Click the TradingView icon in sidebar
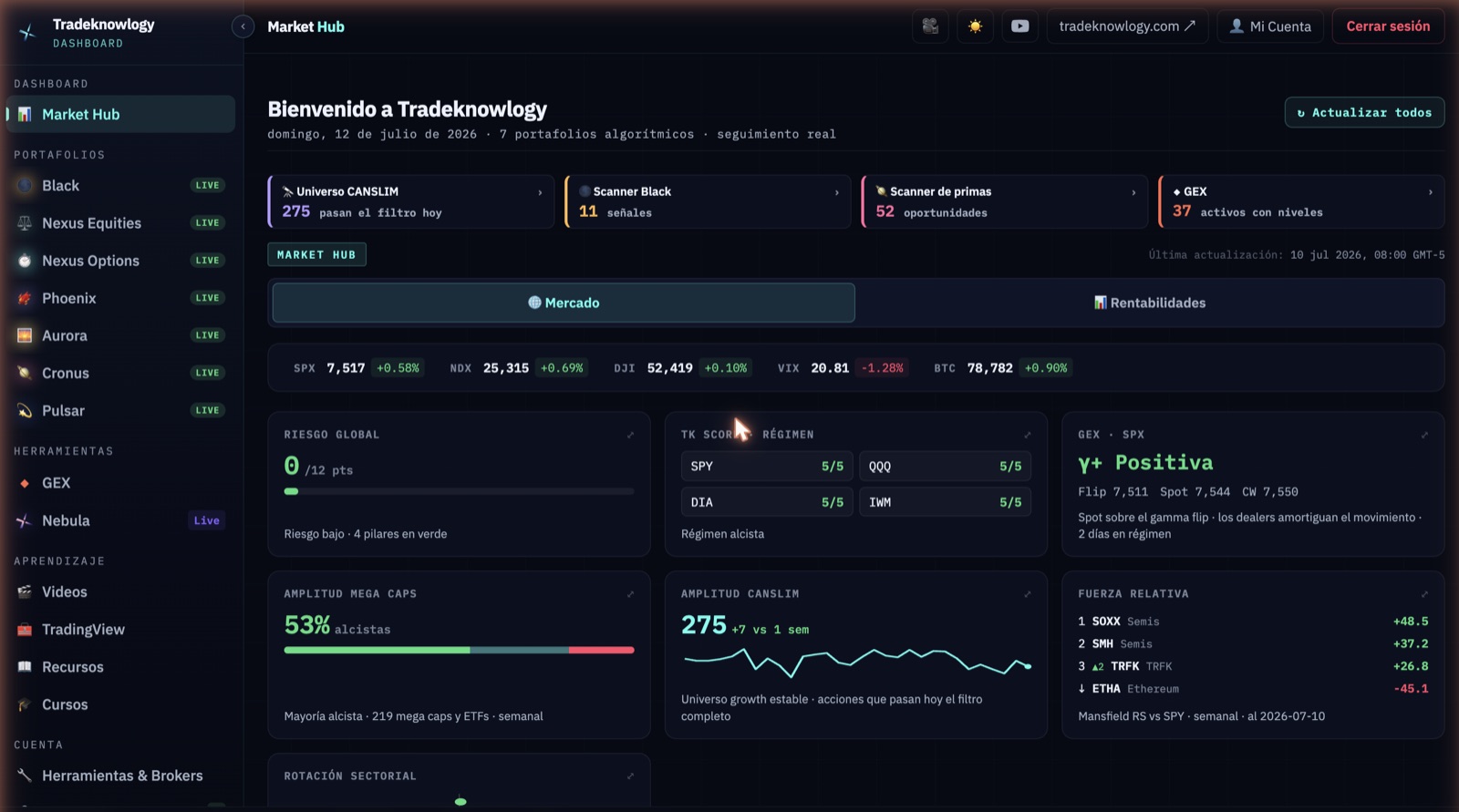1459x812 pixels. 25,630
